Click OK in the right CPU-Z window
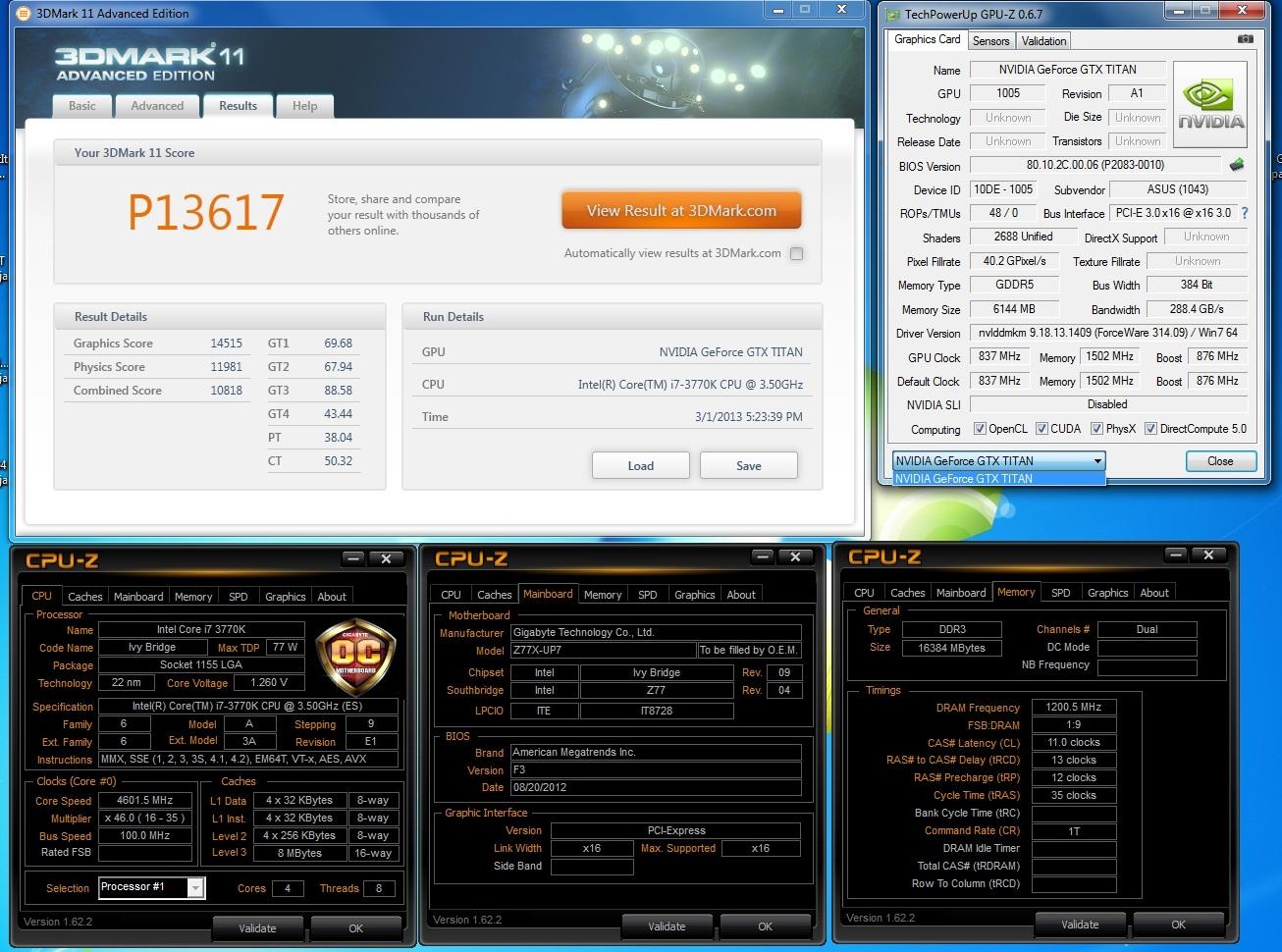Screen dimensions: 1282x952 pos(1178,925)
